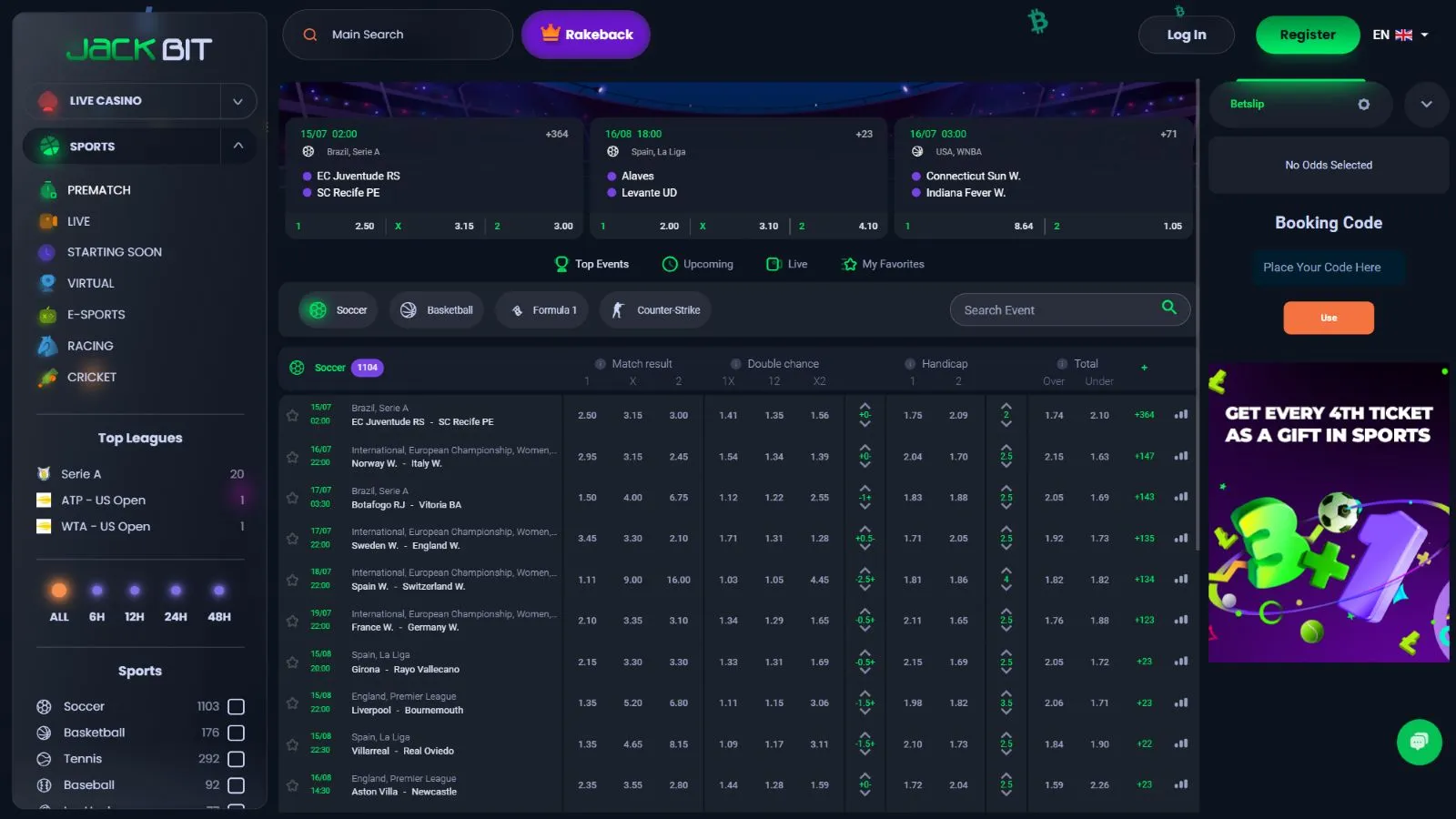This screenshot has width=1456, height=819.
Task: Select the Formula 1 sport filter
Action: (542, 310)
